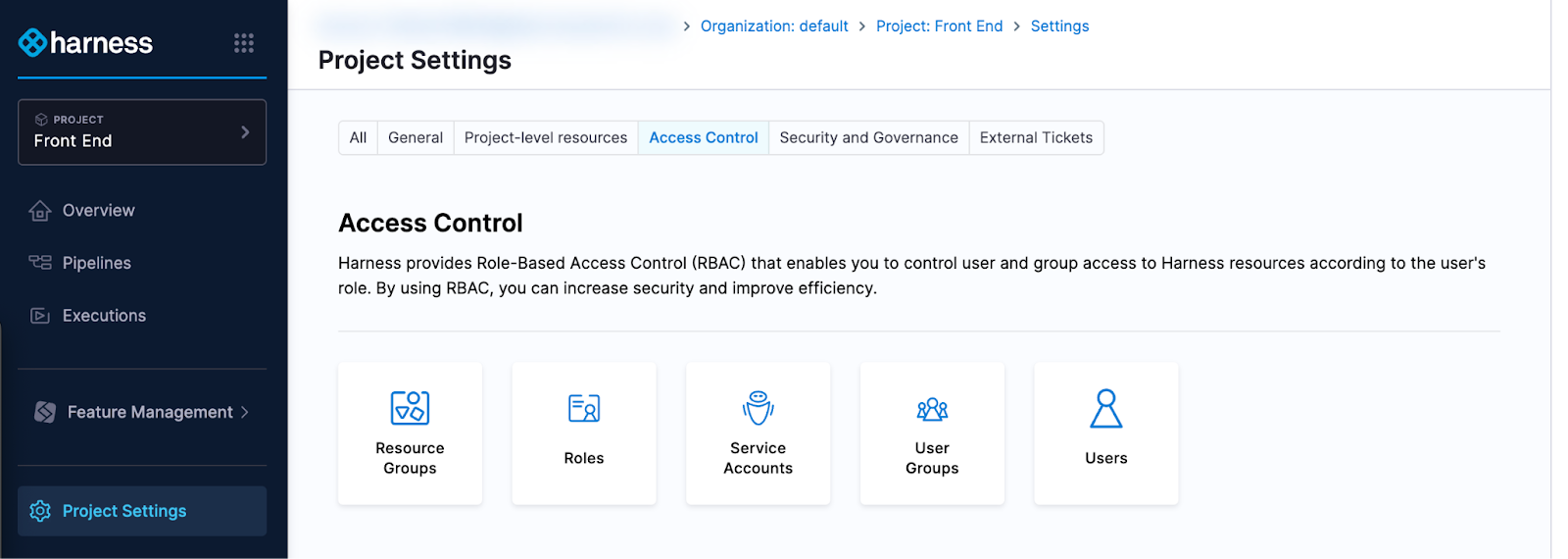Expand the Feature Management submenu chevron

[245, 412]
